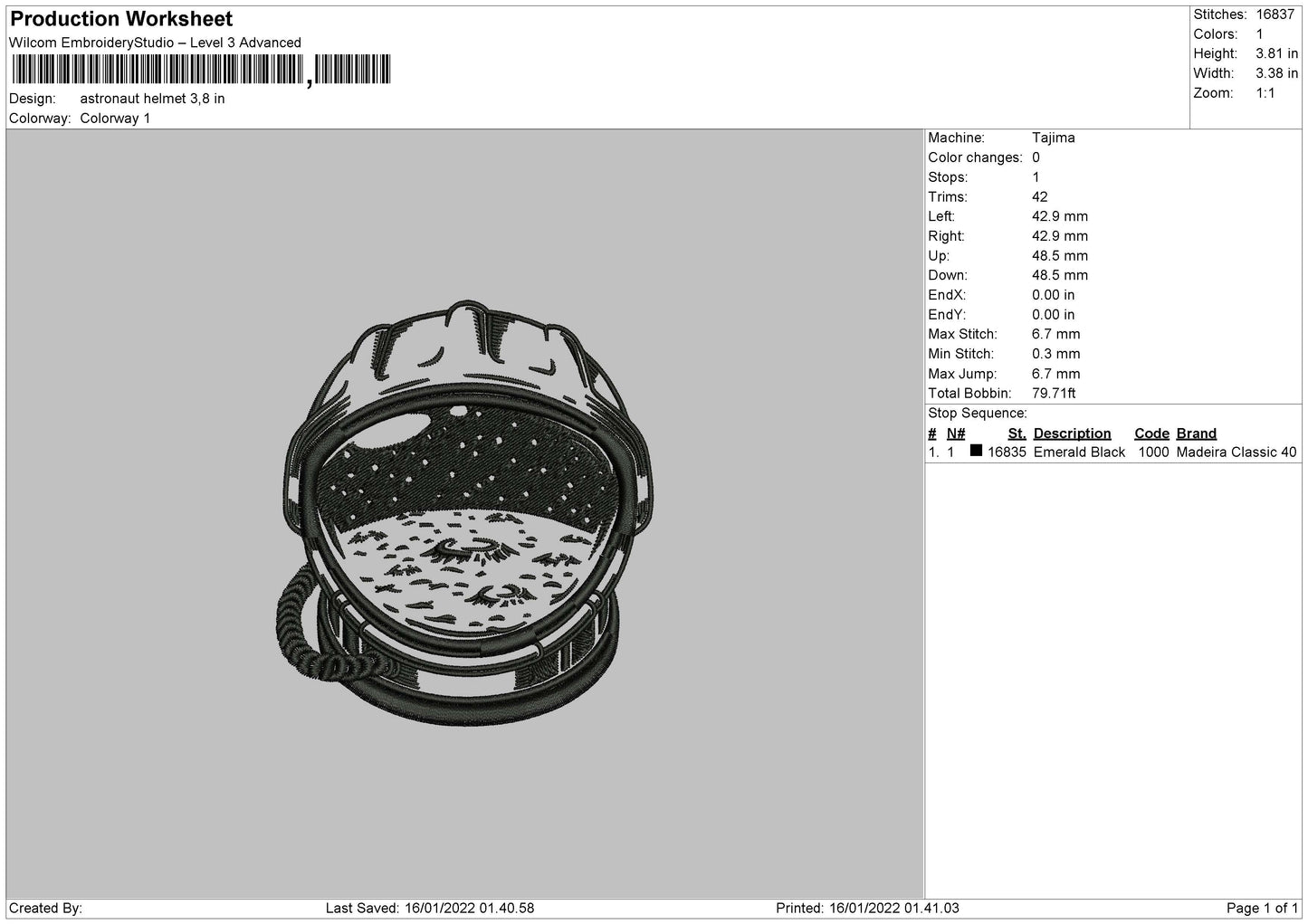Screen dimensions: 1308x924
Task: Click the underlined Description column header
Action: coord(1072,433)
